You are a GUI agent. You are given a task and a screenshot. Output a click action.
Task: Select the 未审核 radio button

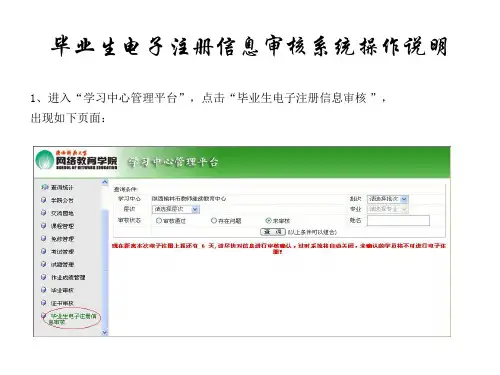click(268, 220)
